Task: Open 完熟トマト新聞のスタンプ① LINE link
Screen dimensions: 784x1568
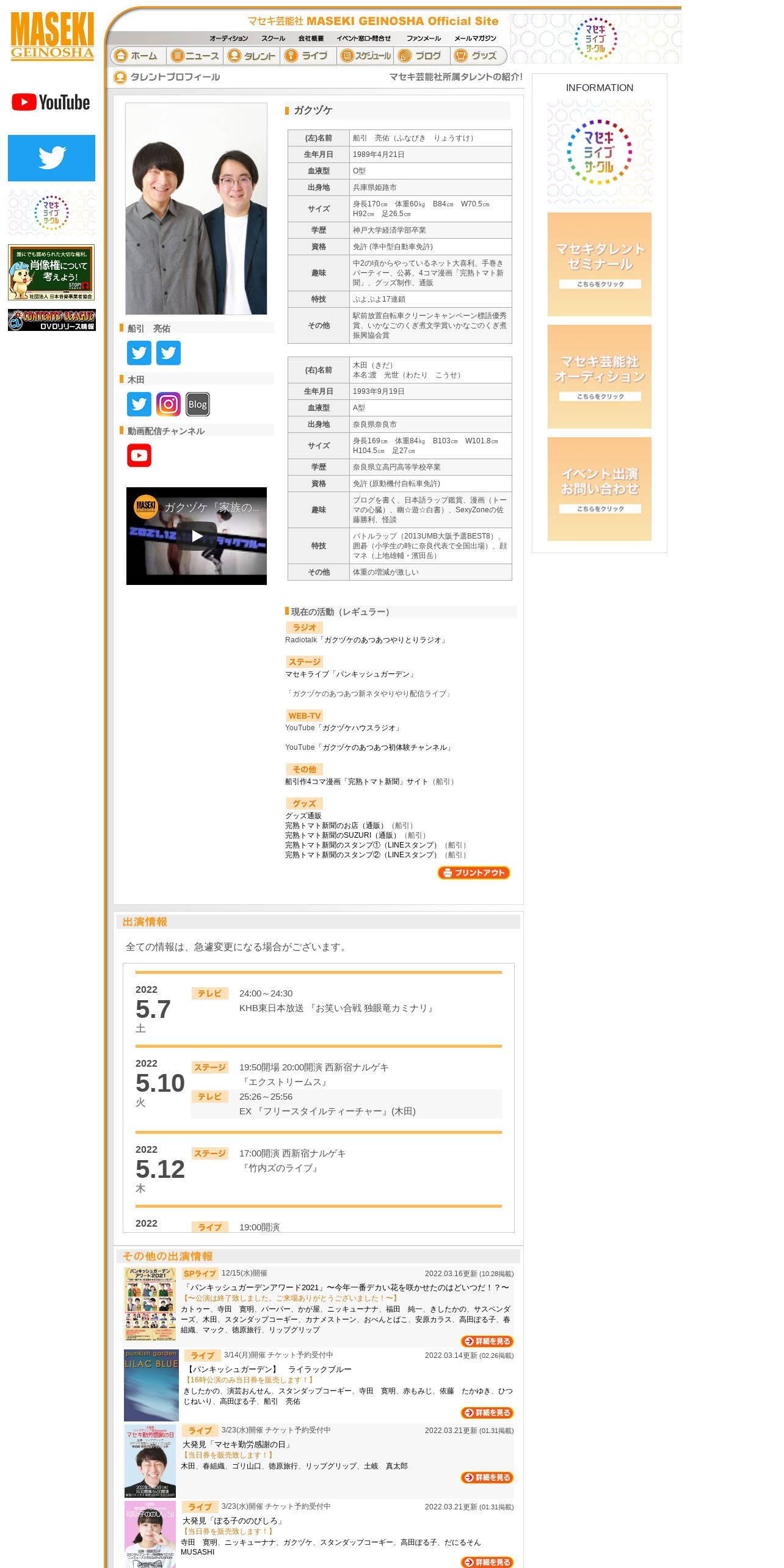Action: (x=363, y=845)
